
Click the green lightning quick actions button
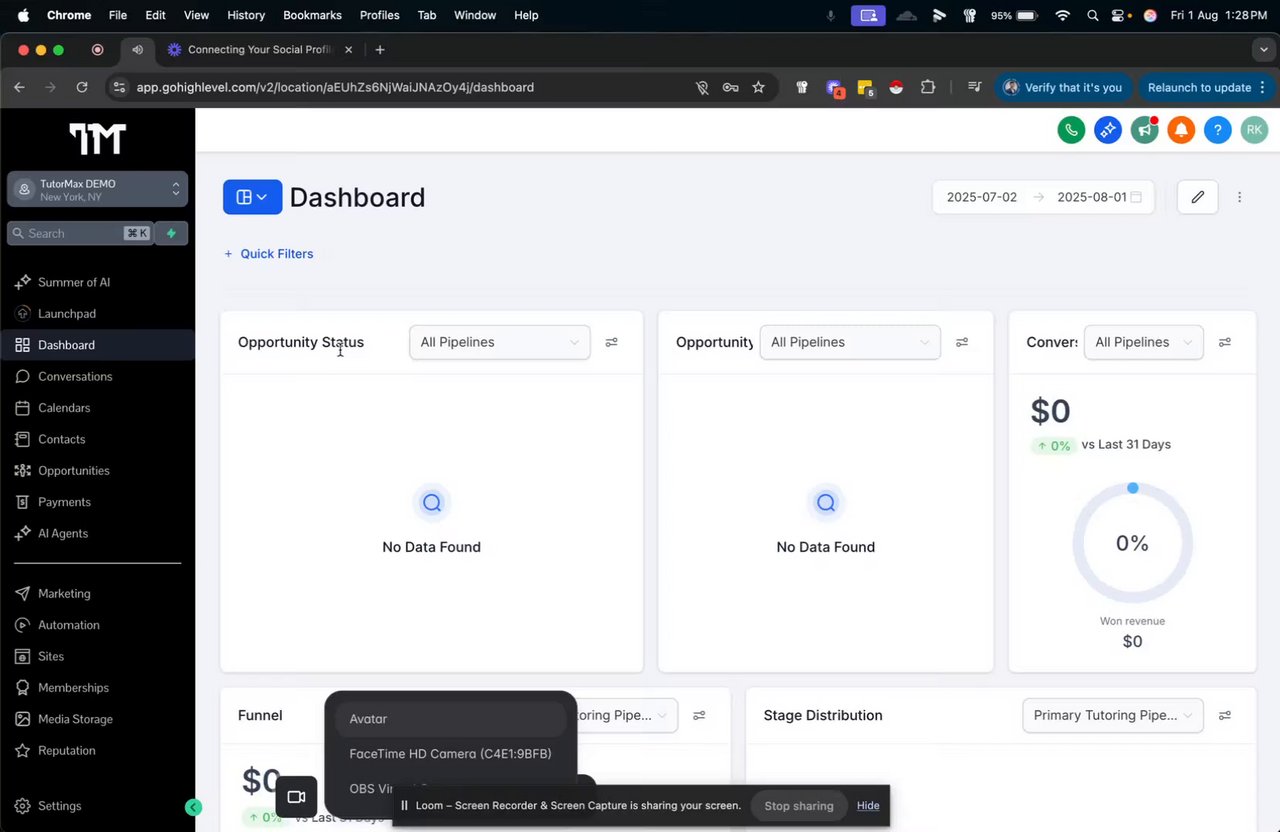(x=172, y=233)
